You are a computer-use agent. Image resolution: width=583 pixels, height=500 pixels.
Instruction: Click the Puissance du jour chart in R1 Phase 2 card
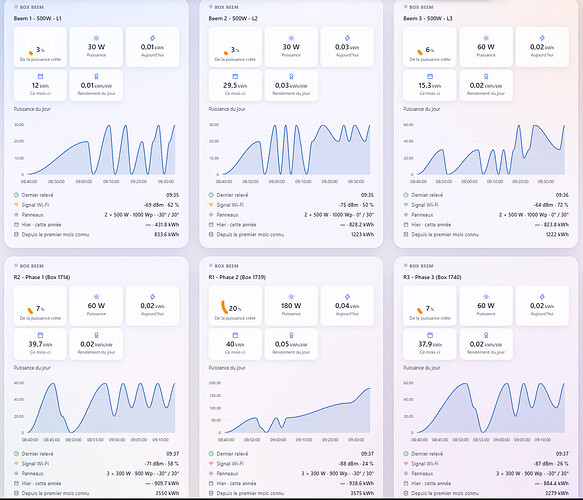tap(291, 411)
